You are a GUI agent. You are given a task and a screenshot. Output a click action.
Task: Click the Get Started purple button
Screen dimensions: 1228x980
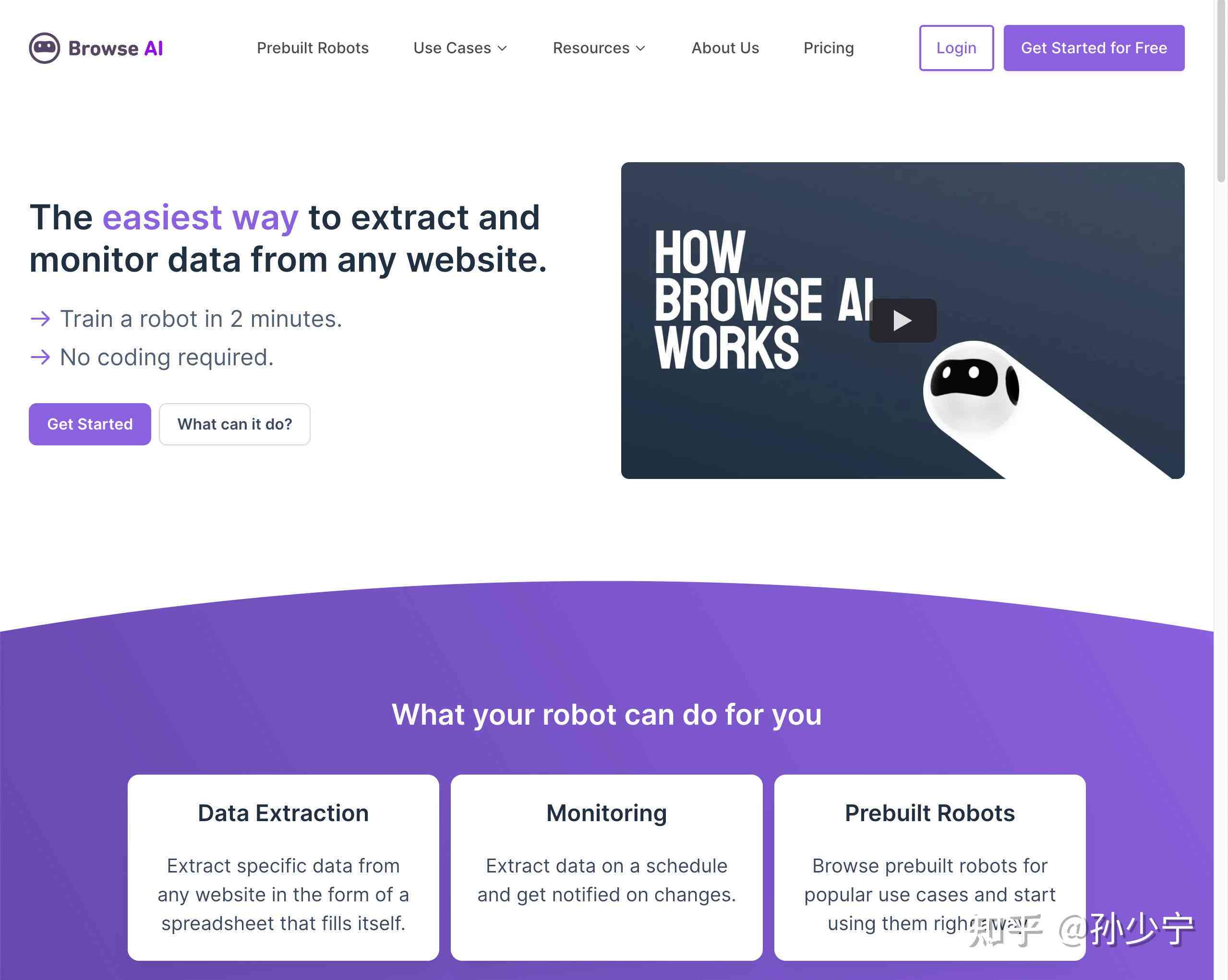(89, 423)
